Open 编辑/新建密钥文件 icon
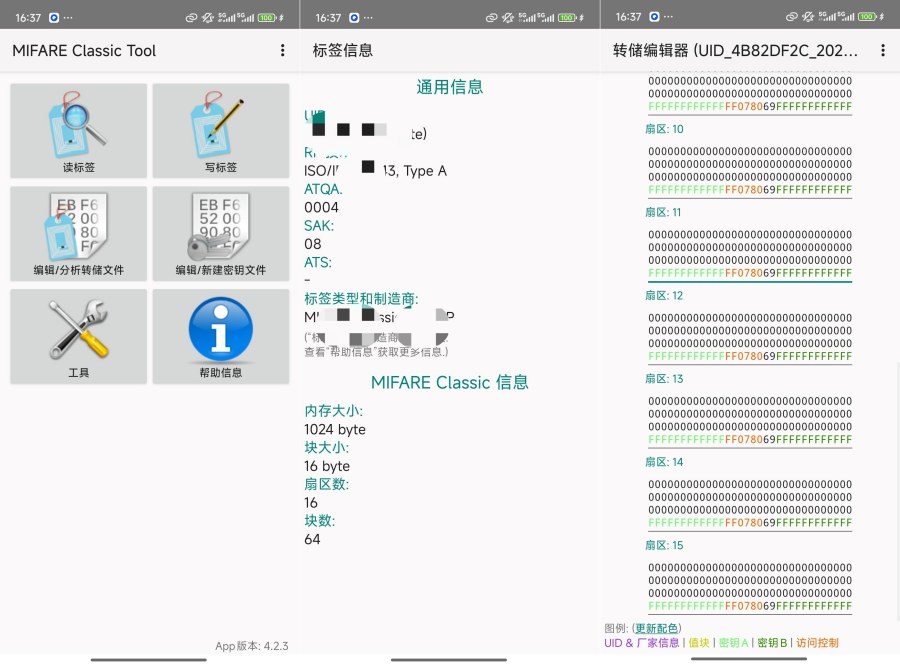 click(221, 233)
